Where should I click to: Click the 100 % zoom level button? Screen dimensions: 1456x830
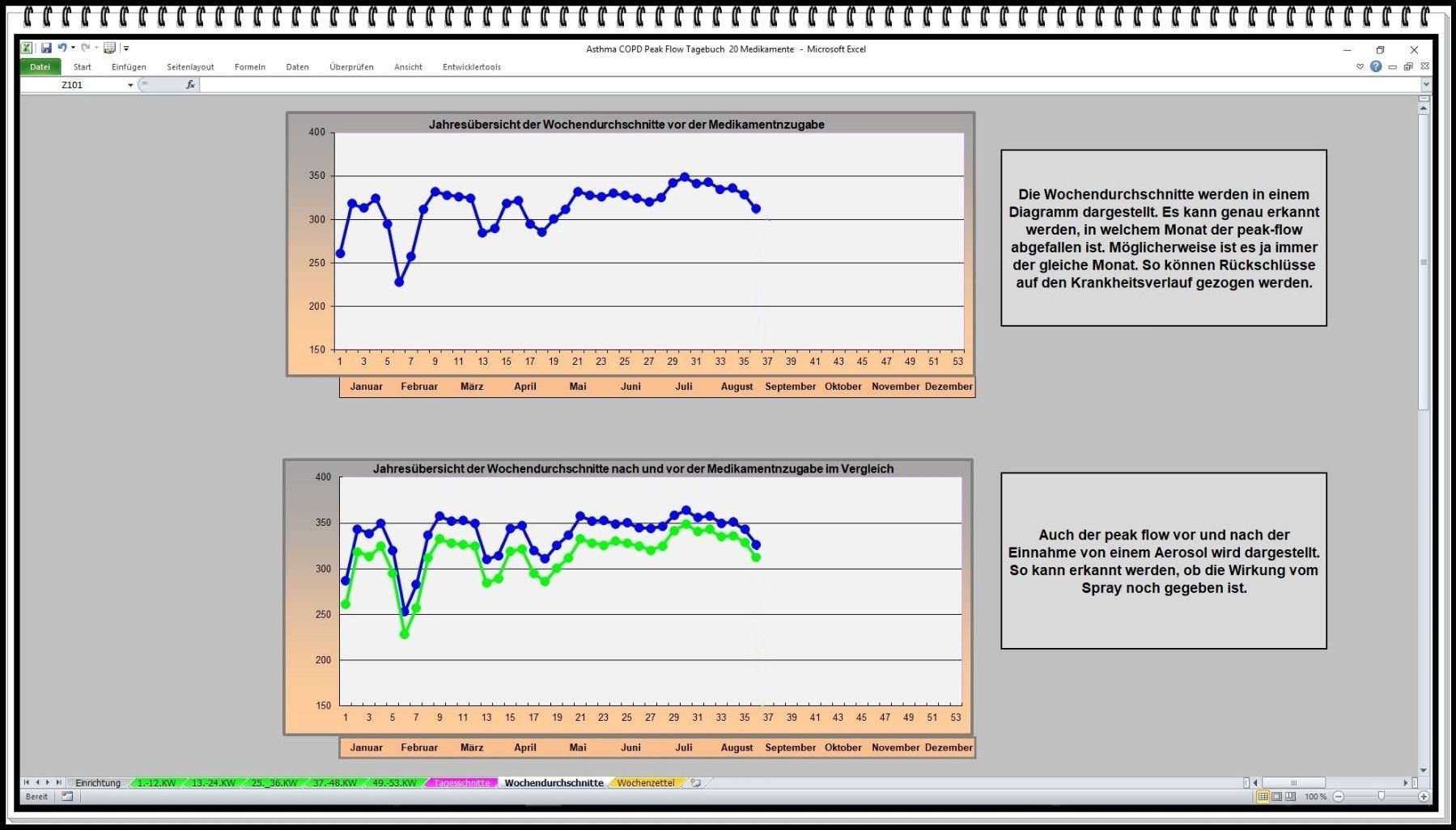(x=1315, y=797)
